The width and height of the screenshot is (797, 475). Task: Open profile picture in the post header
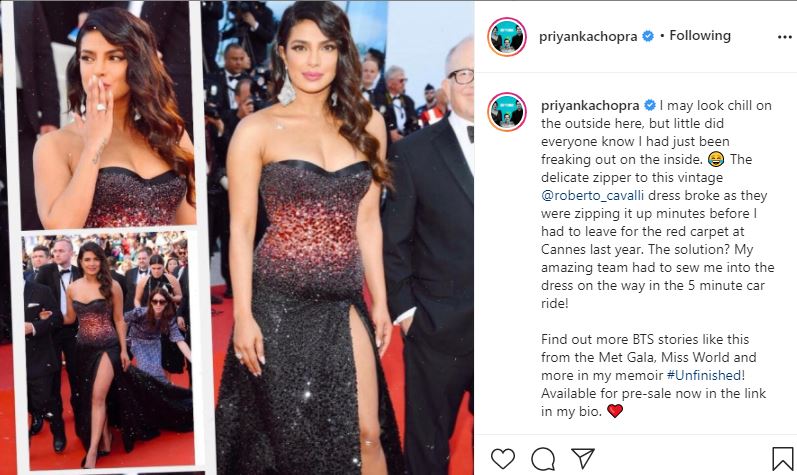click(506, 37)
